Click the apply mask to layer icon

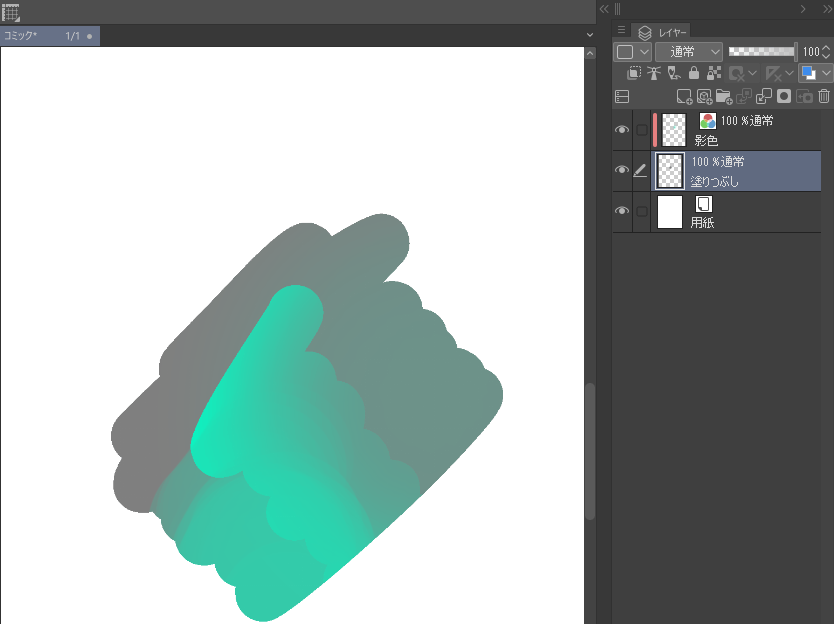(x=804, y=96)
